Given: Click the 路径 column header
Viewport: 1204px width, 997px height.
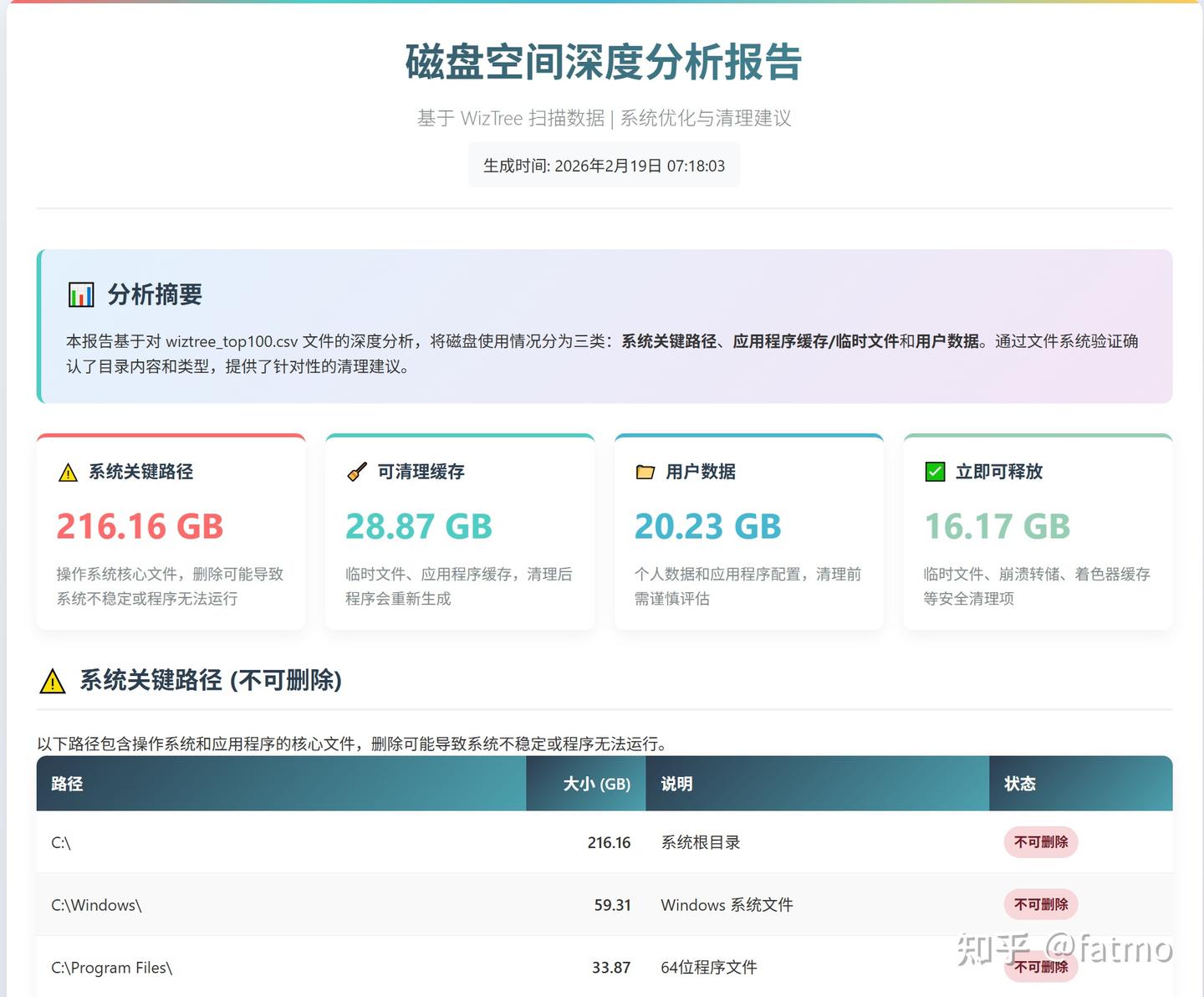Looking at the screenshot, I should click(x=282, y=784).
